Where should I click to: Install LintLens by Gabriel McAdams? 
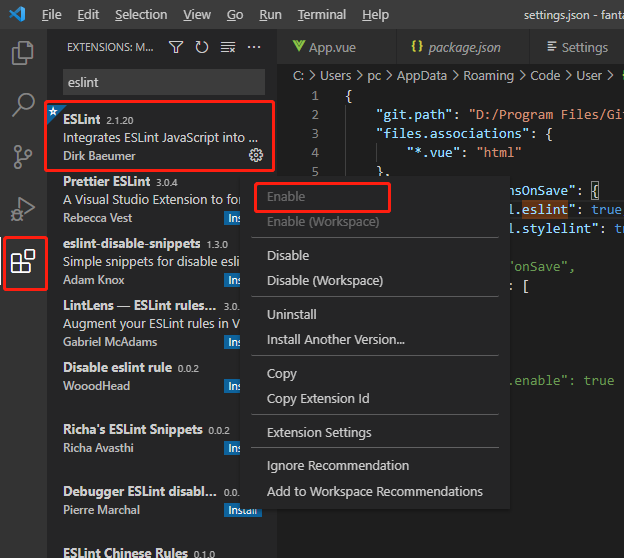(232, 342)
